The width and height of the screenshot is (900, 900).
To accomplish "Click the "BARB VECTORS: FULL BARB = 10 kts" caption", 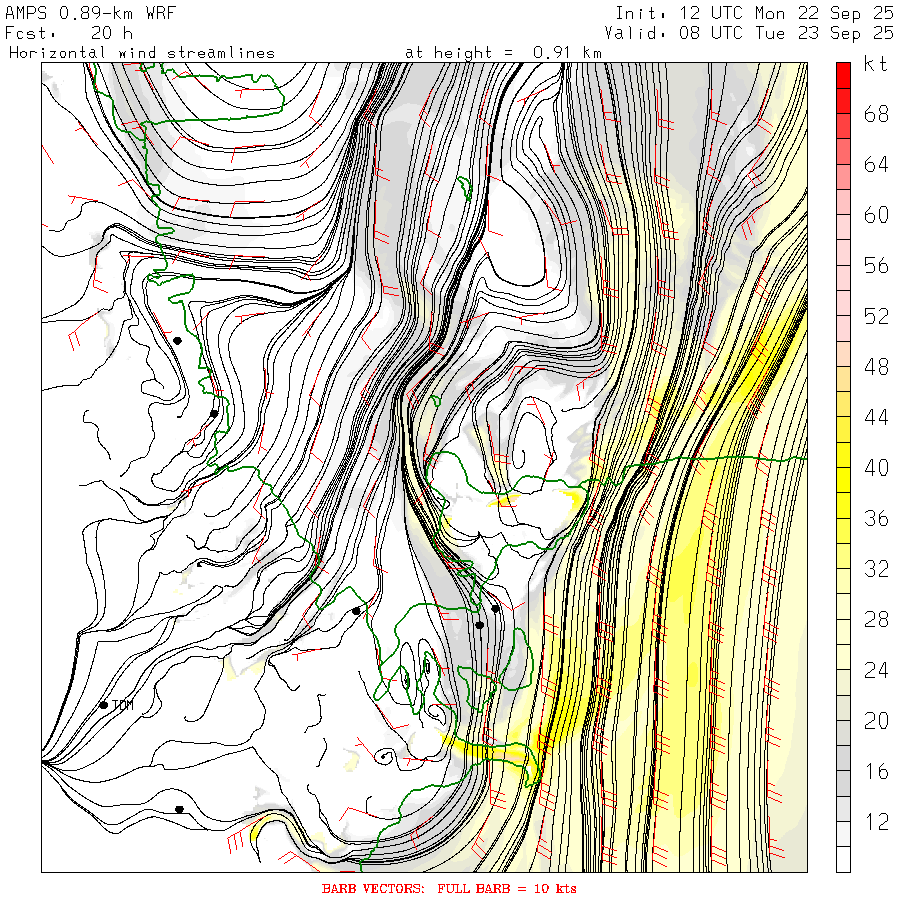I will click(x=449, y=889).
